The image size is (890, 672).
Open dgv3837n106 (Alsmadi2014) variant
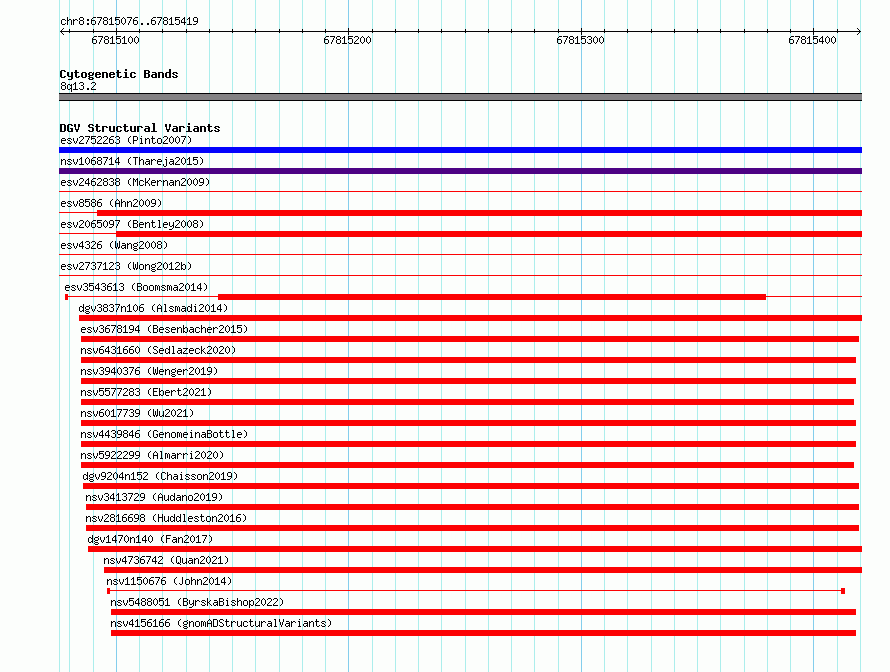(x=153, y=308)
